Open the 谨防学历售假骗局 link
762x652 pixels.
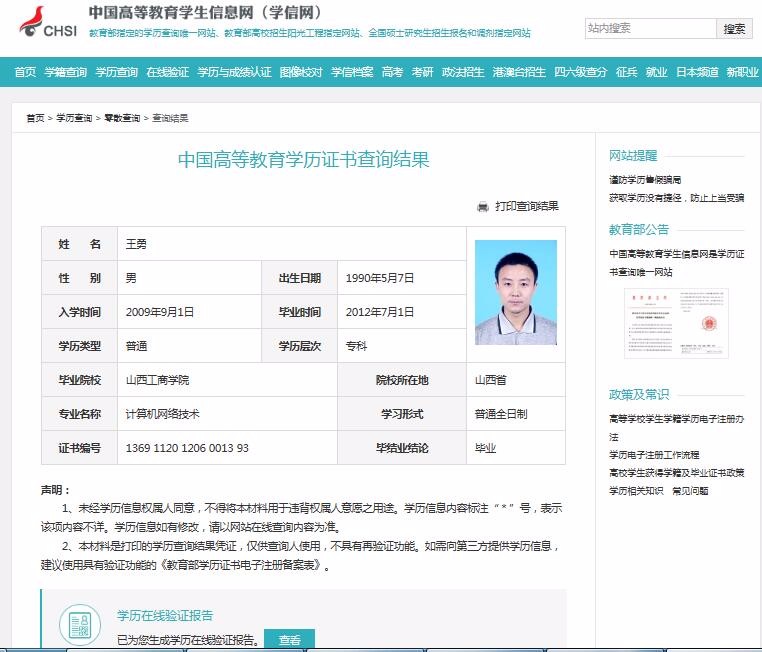pyautogui.click(x=645, y=180)
